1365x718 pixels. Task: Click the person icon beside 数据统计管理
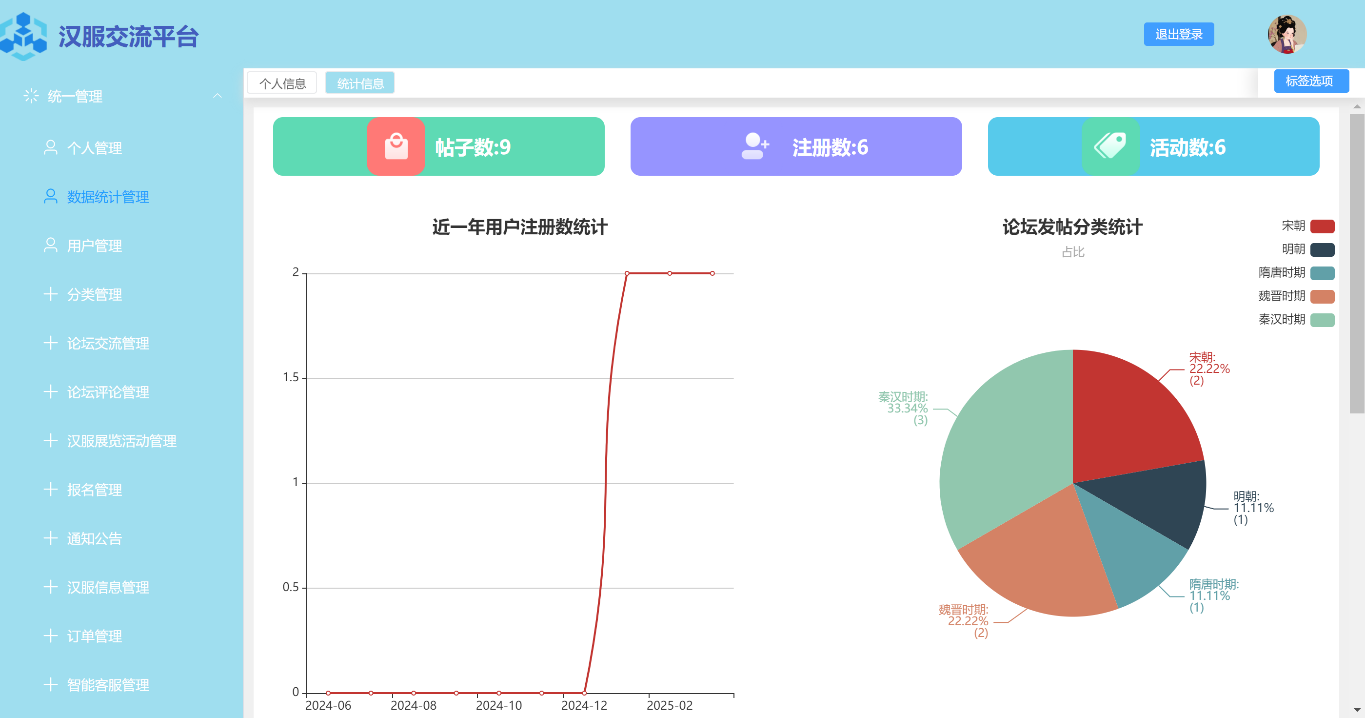[50, 196]
